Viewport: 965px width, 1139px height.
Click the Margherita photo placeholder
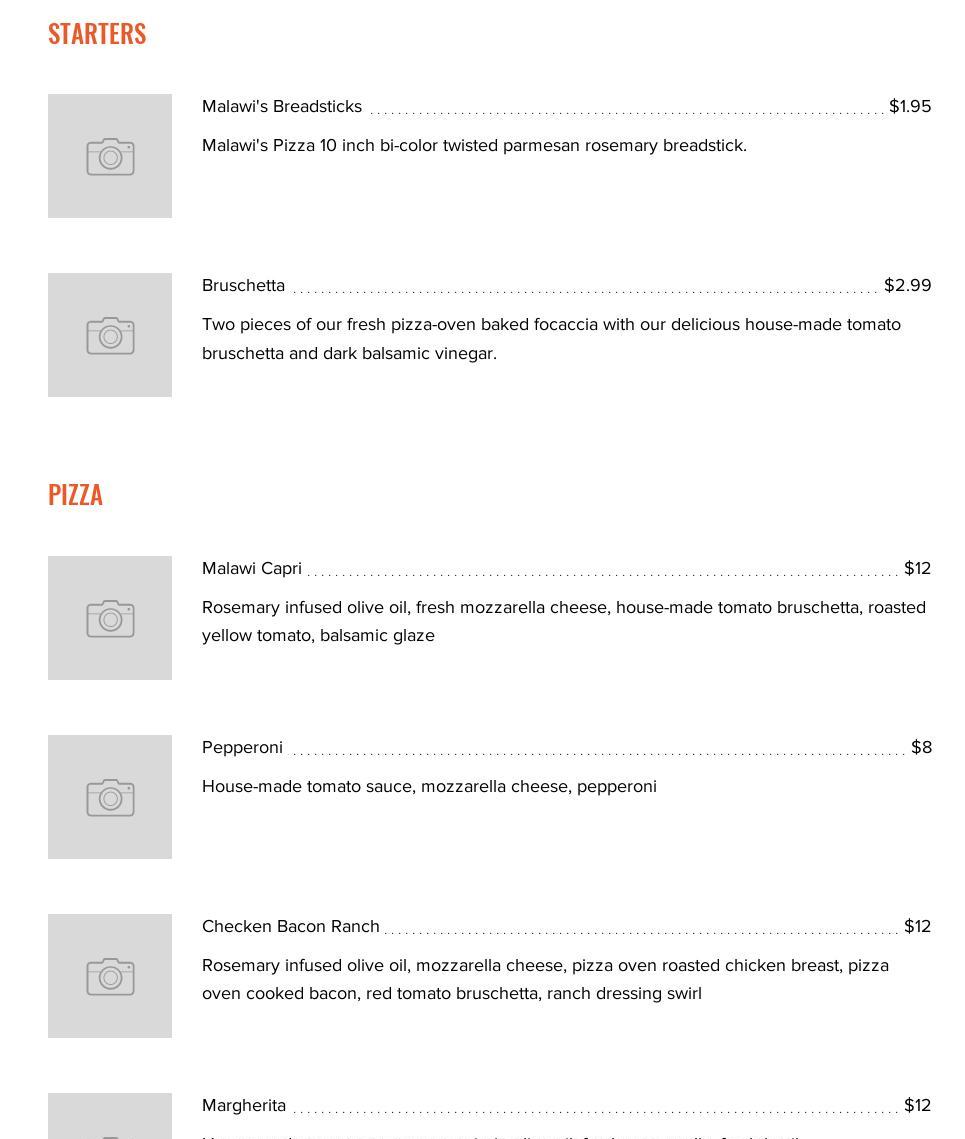110,1118
